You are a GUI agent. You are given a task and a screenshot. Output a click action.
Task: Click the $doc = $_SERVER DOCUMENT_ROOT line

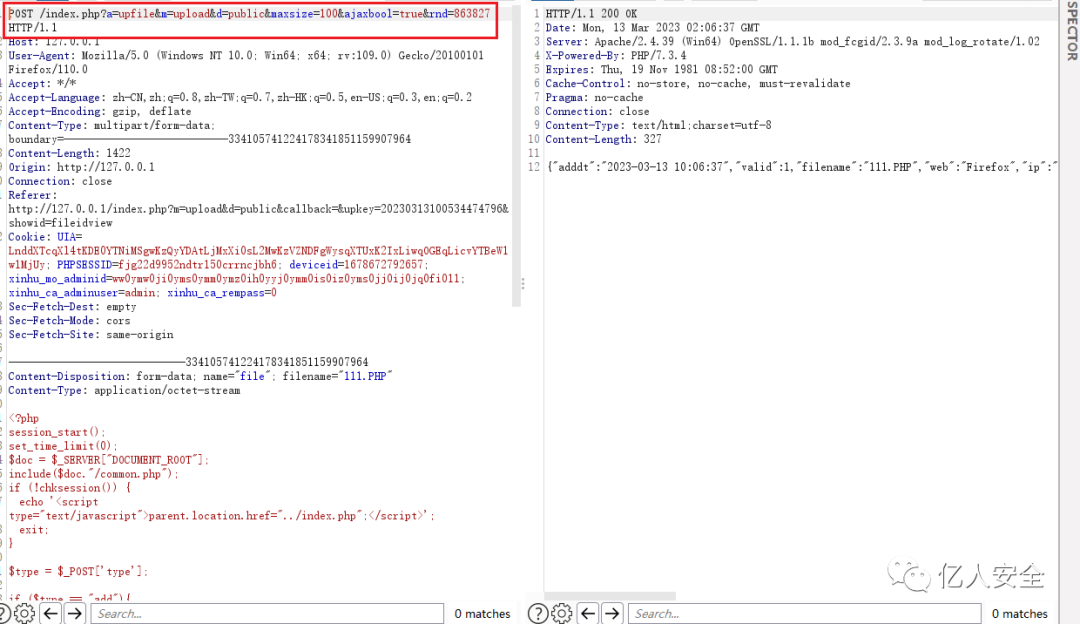click(x=108, y=459)
